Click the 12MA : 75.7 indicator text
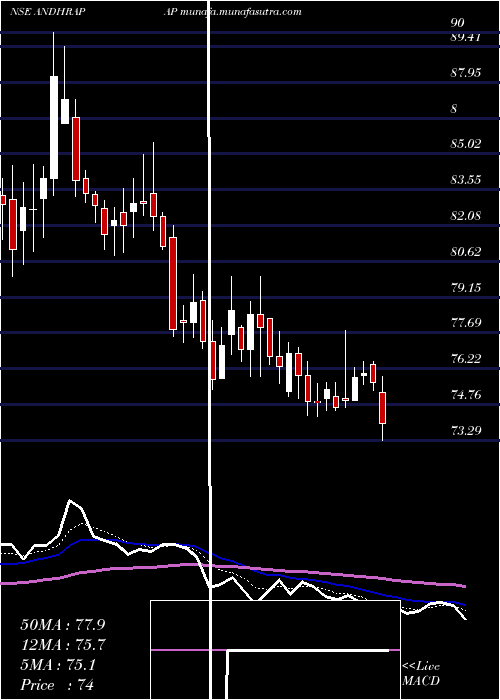Viewport: 500px width, 700px height. [64, 645]
